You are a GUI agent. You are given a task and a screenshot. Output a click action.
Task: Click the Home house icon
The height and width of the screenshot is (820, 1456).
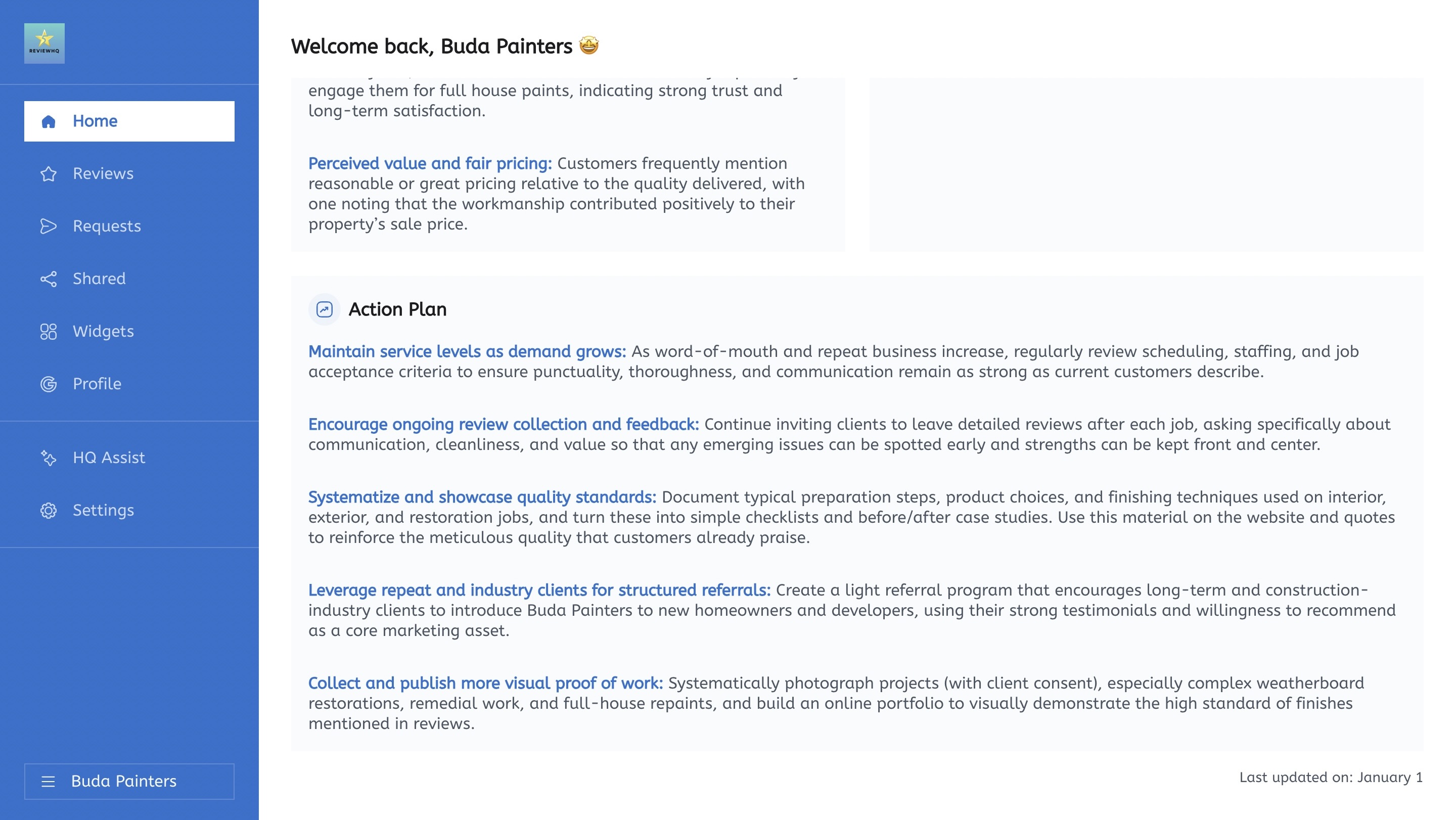(49, 120)
